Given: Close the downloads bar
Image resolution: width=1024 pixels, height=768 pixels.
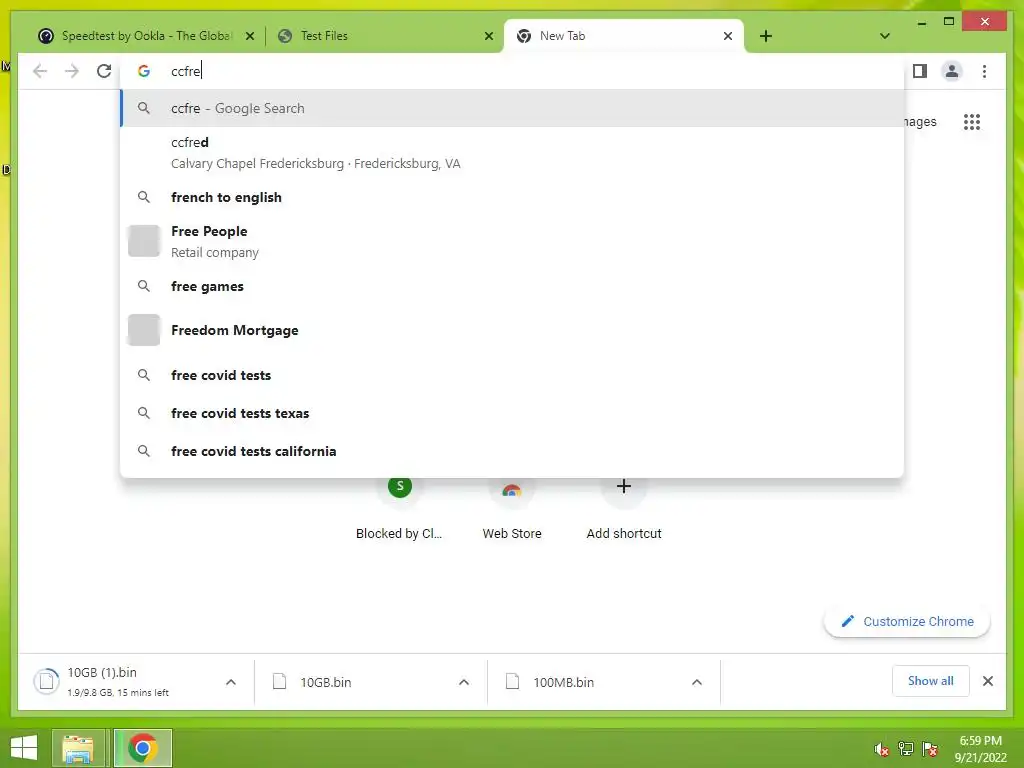Looking at the screenshot, I should 987,681.
